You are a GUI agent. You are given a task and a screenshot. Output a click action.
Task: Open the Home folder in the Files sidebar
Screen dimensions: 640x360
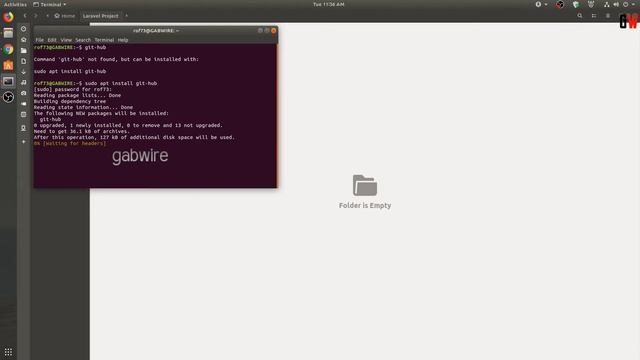[x=24, y=40]
